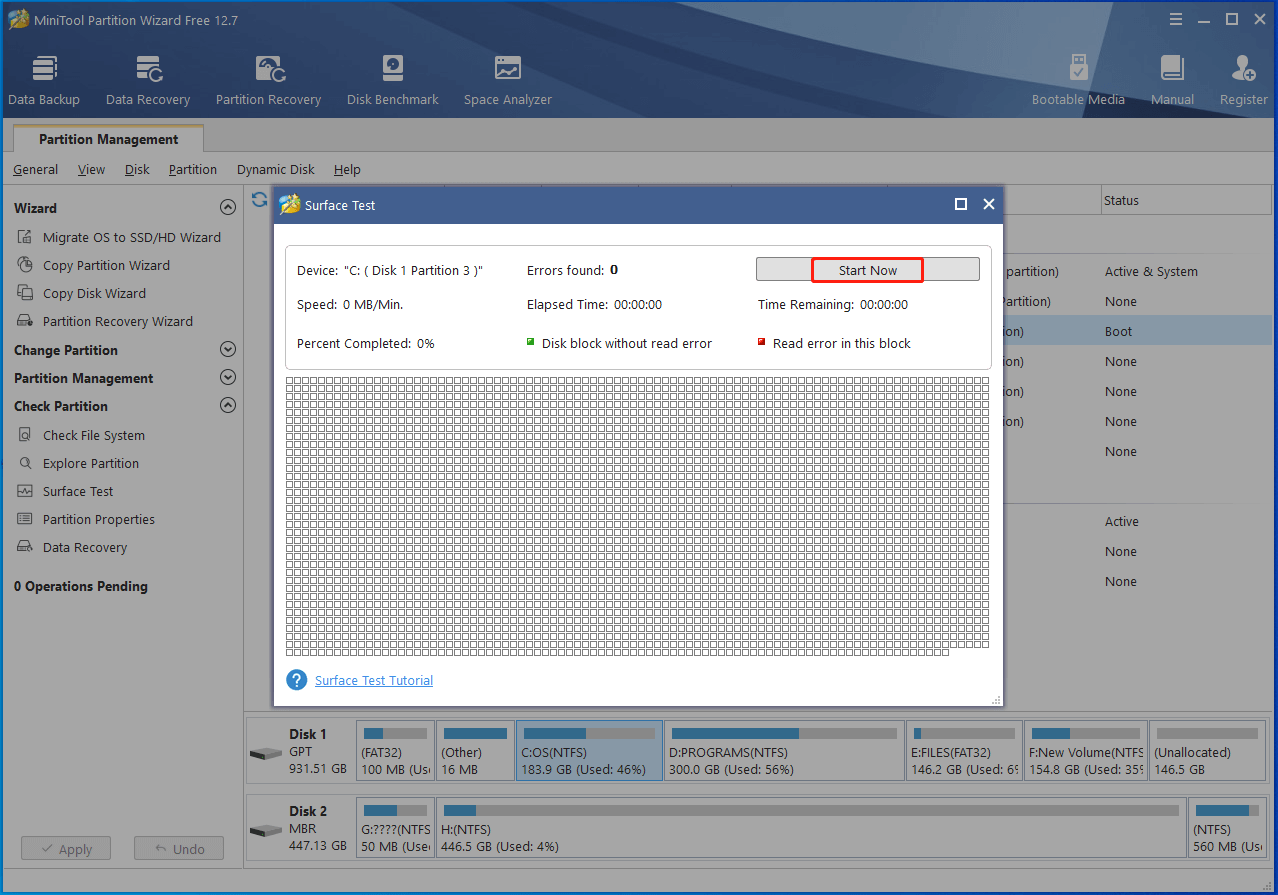Select Disk 1 drive icon

[x=266, y=752]
